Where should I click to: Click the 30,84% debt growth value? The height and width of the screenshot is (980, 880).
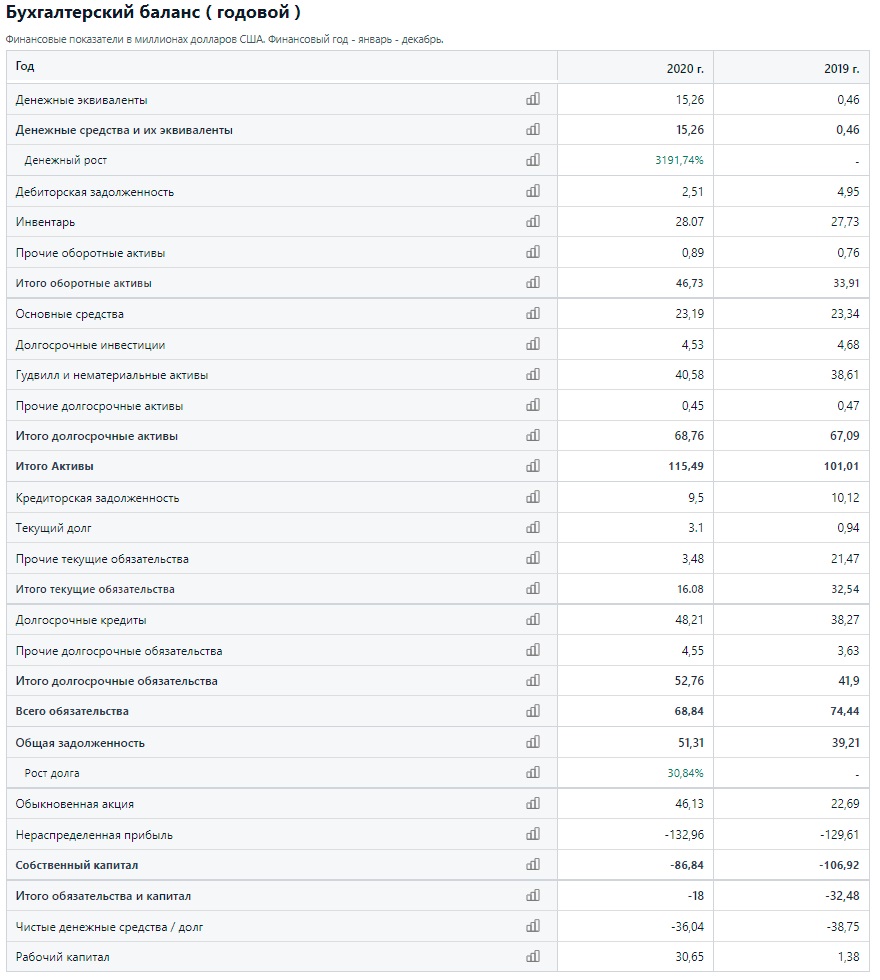[685, 773]
